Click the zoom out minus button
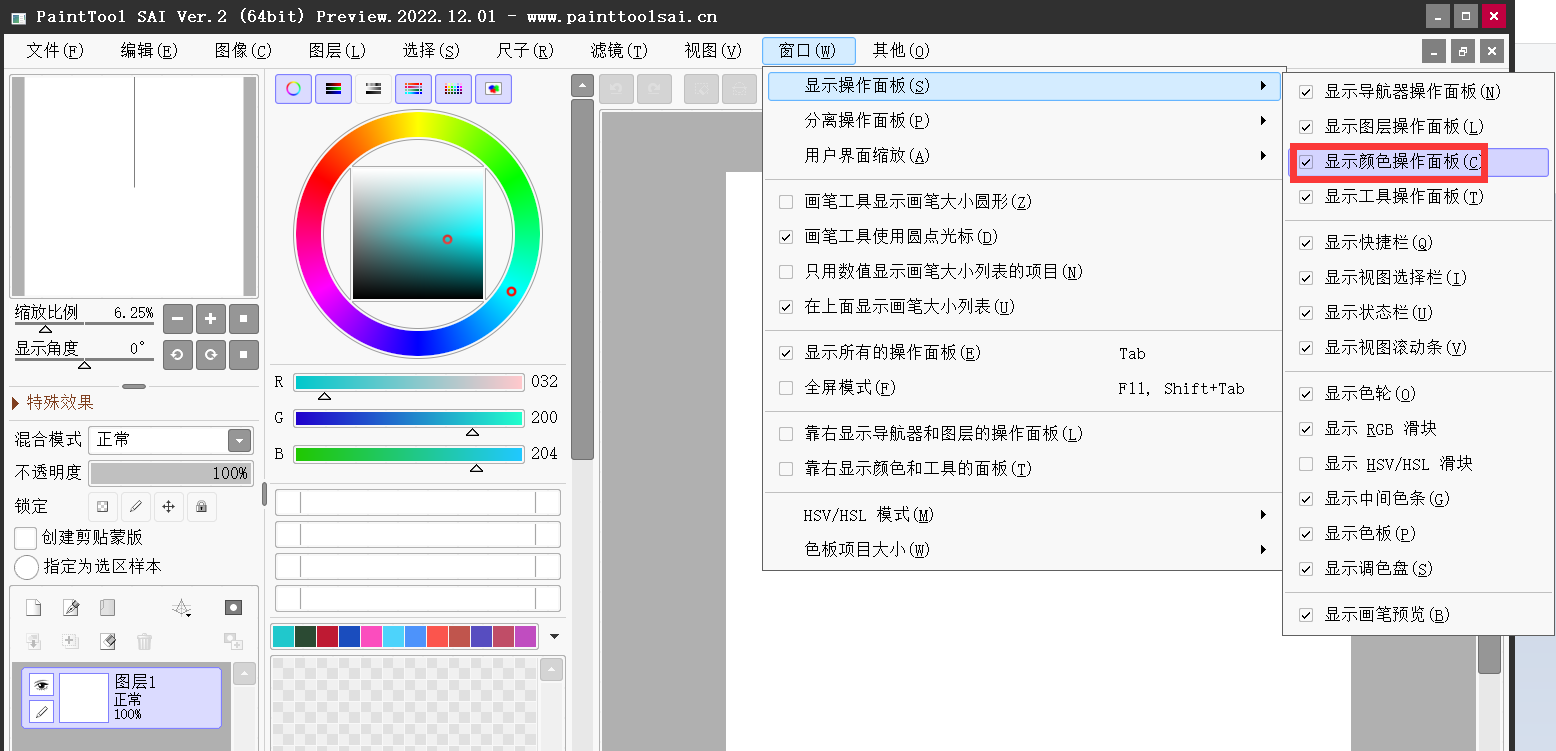The height and width of the screenshot is (751, 1556). pyautogui.click(x=178, y=319)
